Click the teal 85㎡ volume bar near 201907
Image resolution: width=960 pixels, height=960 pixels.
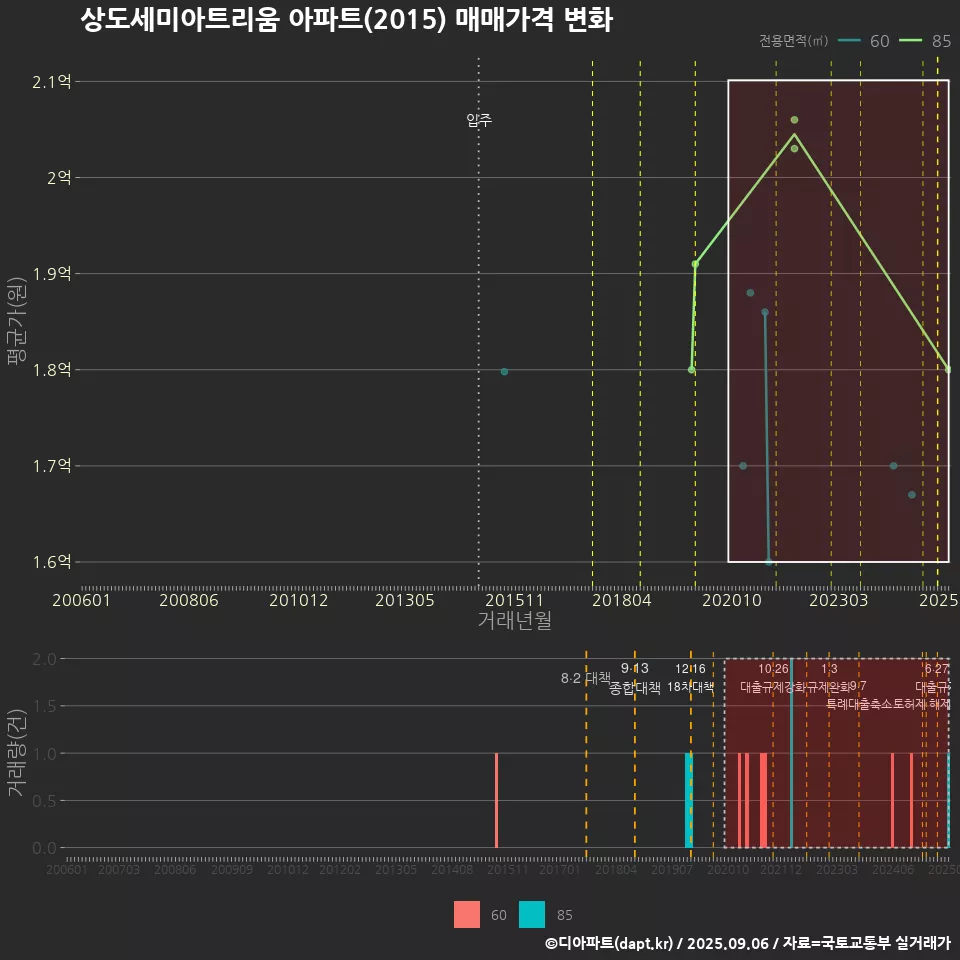pyautogui.click(x=689, y=800)
